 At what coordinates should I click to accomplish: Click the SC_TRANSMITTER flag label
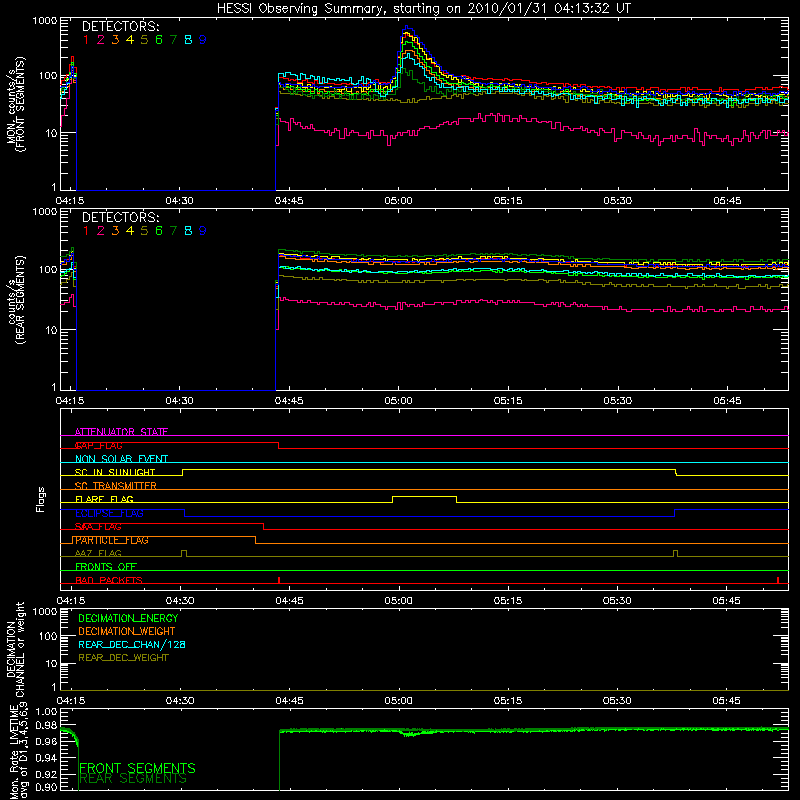[x=116, y=486]
